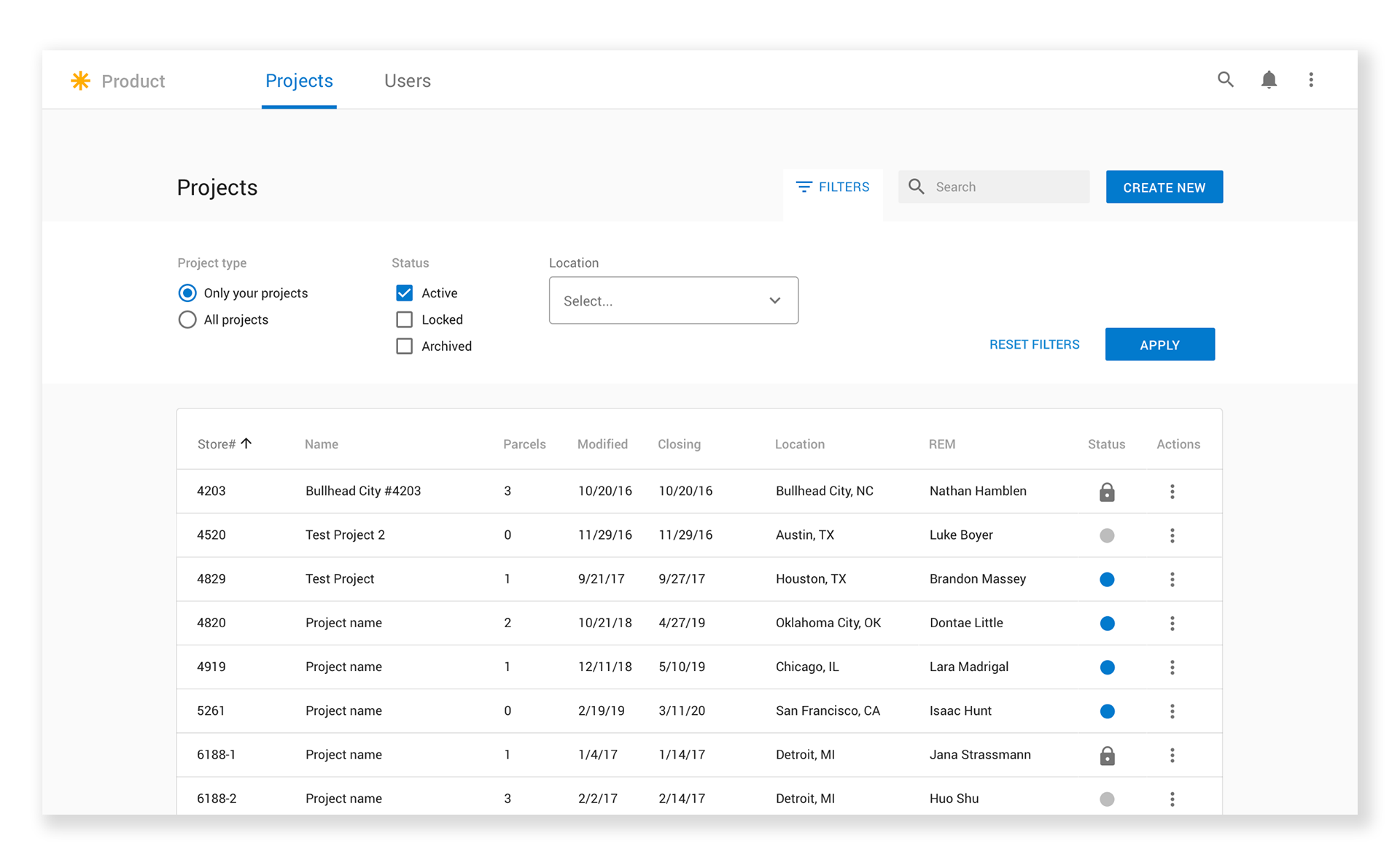The height and width of the screenshot is (865, 1400).
Task: Click REM name Brandon Massey
Action: coord(978,578)
